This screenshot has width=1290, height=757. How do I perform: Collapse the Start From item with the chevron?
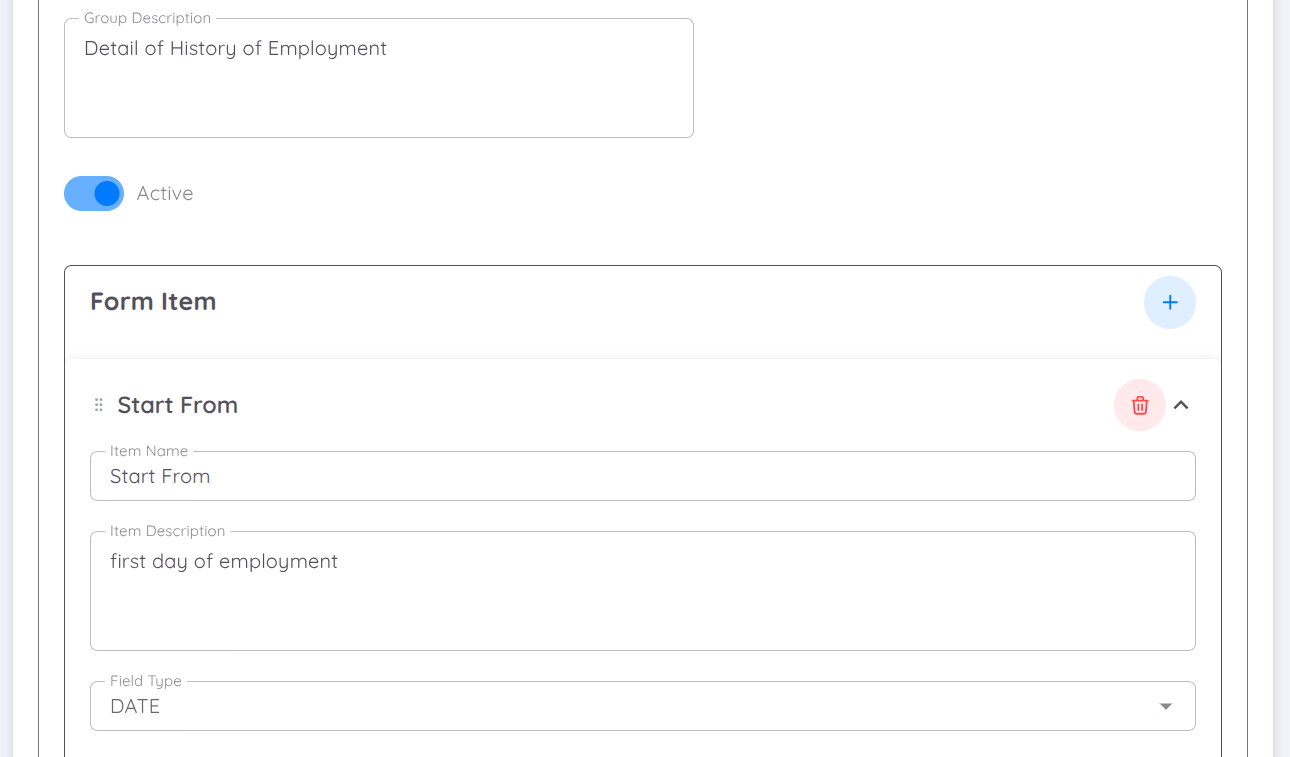(1181, 405)
